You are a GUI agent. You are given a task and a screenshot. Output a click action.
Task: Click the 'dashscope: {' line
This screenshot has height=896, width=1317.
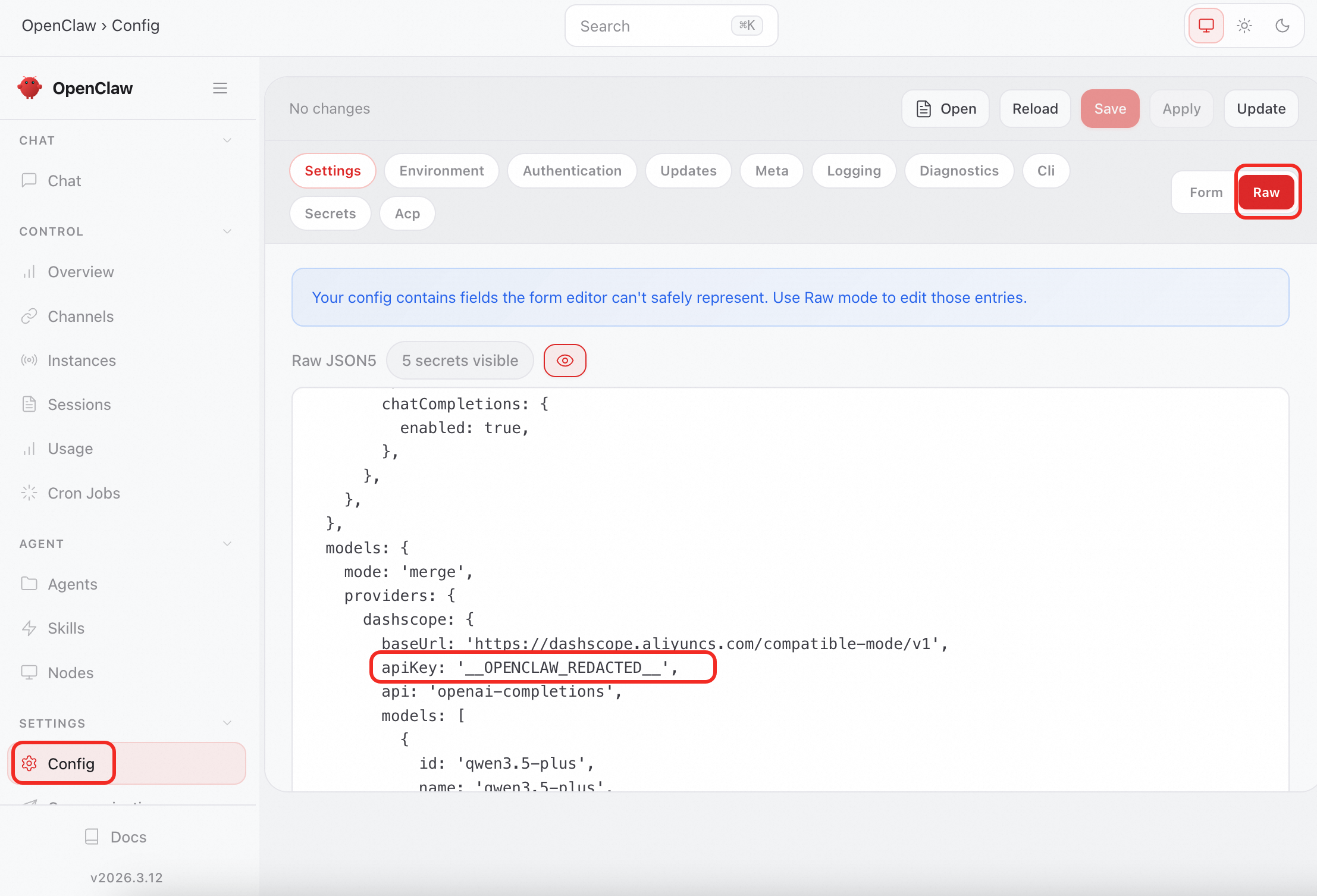(x=418, y=619)
